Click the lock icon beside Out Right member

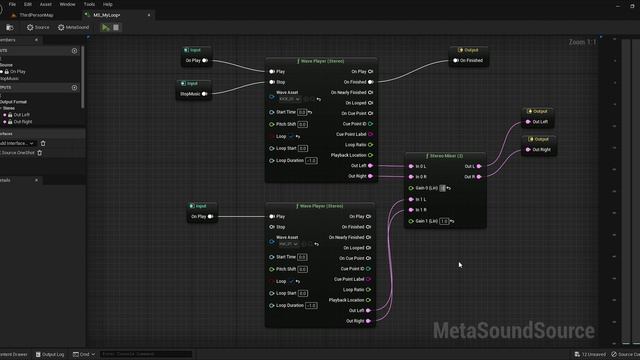[10, 122]
